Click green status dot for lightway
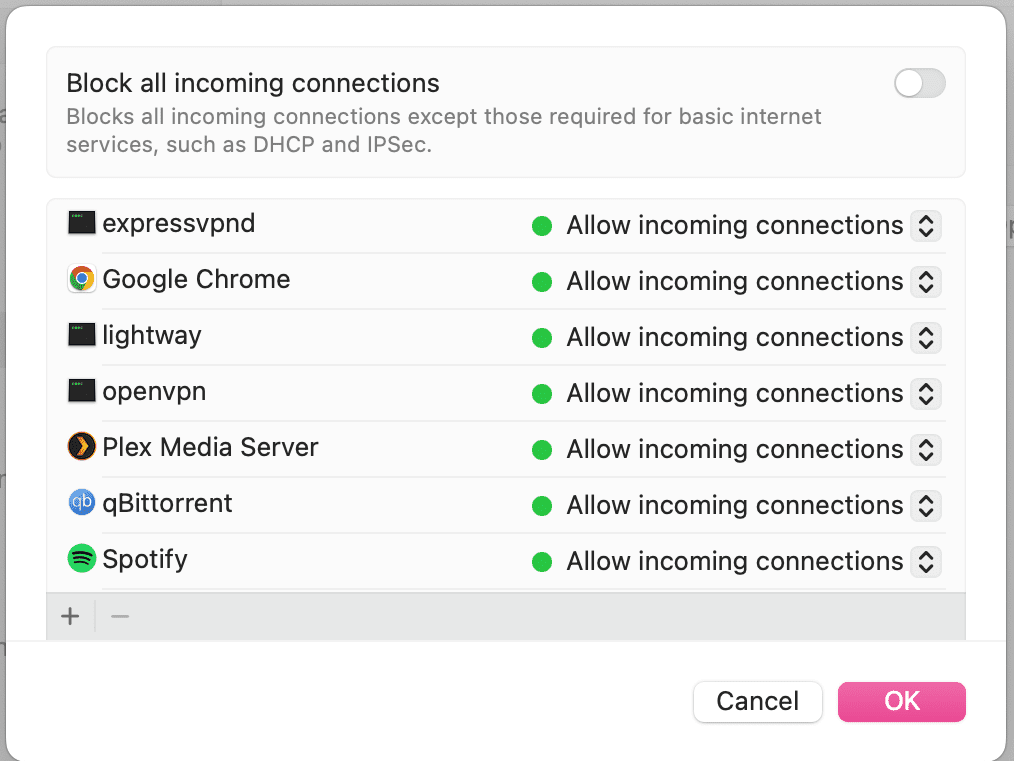The height and width of the screenshot is (761, 1014). tap(541, 338)
